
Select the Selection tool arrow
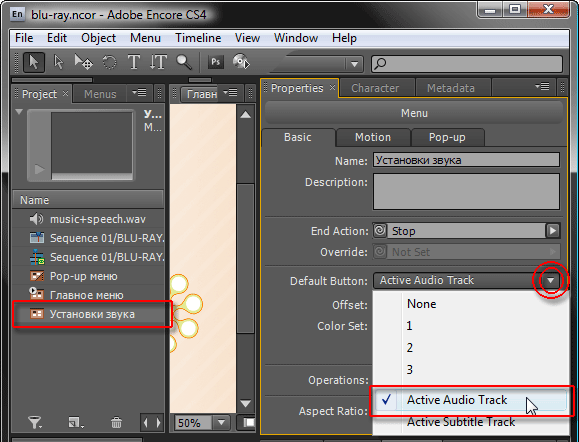pos(34,62)
